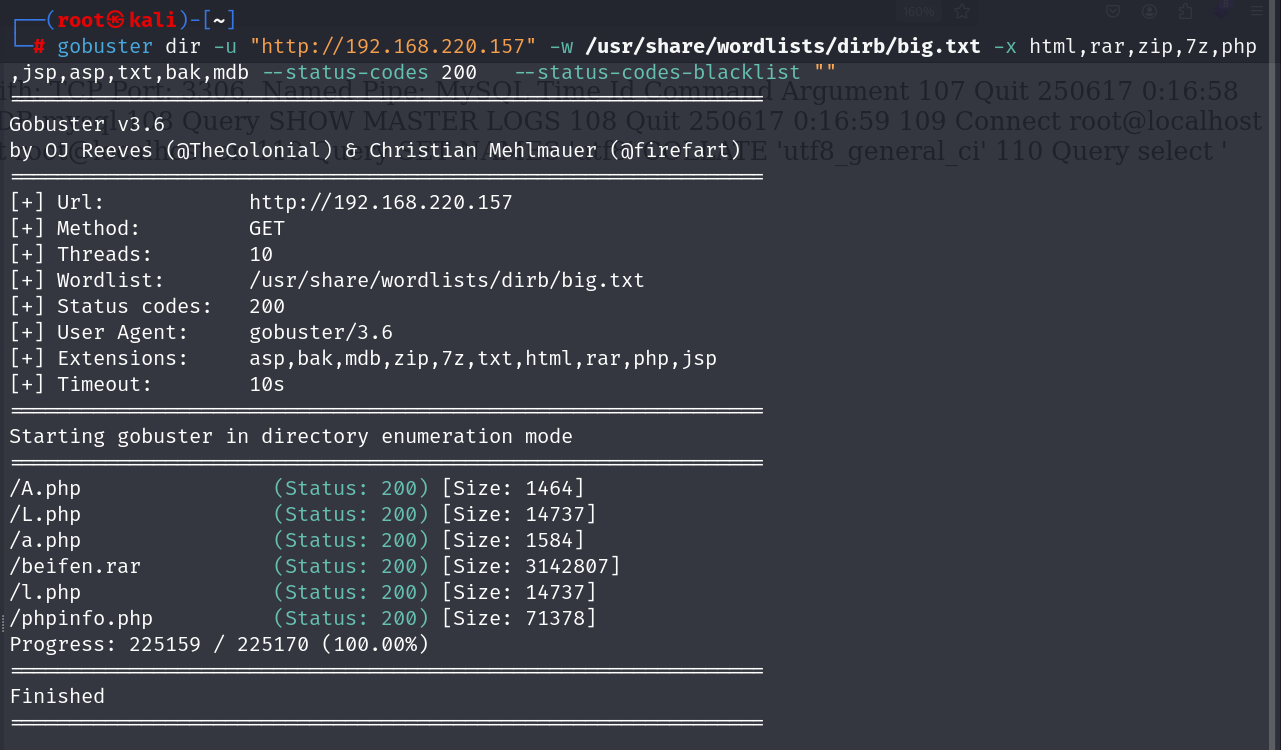Click the /L.php result entry
This screenshot has height=750, width=1281.
pyautogui.click(x=45, y=515)
